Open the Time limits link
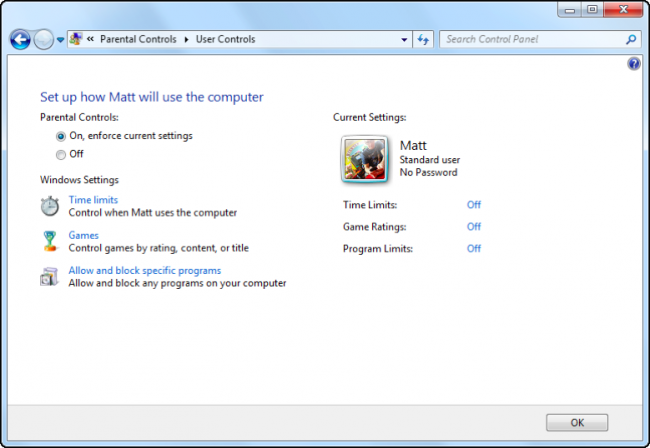 point(93,200)
